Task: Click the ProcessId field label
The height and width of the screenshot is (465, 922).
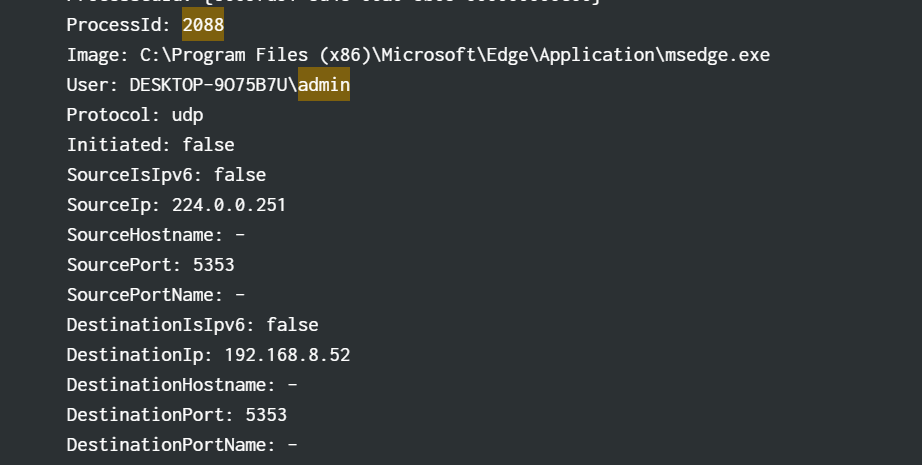Action: pos(119,25)
